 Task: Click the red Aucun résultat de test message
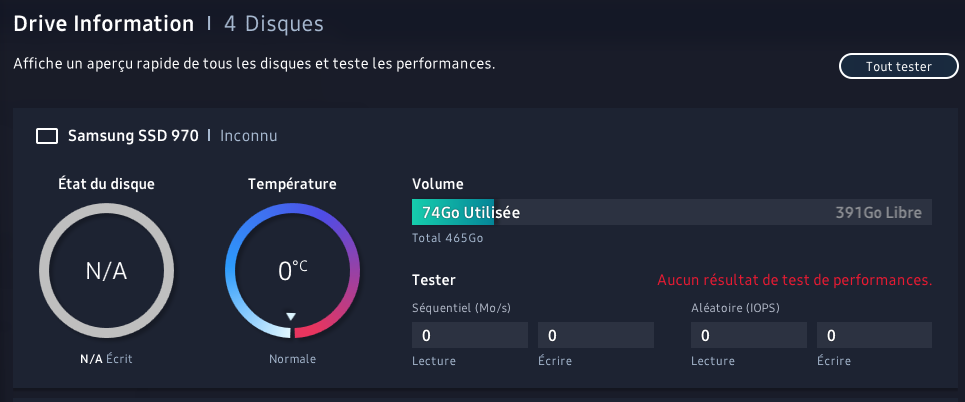[x=795, y=280]
